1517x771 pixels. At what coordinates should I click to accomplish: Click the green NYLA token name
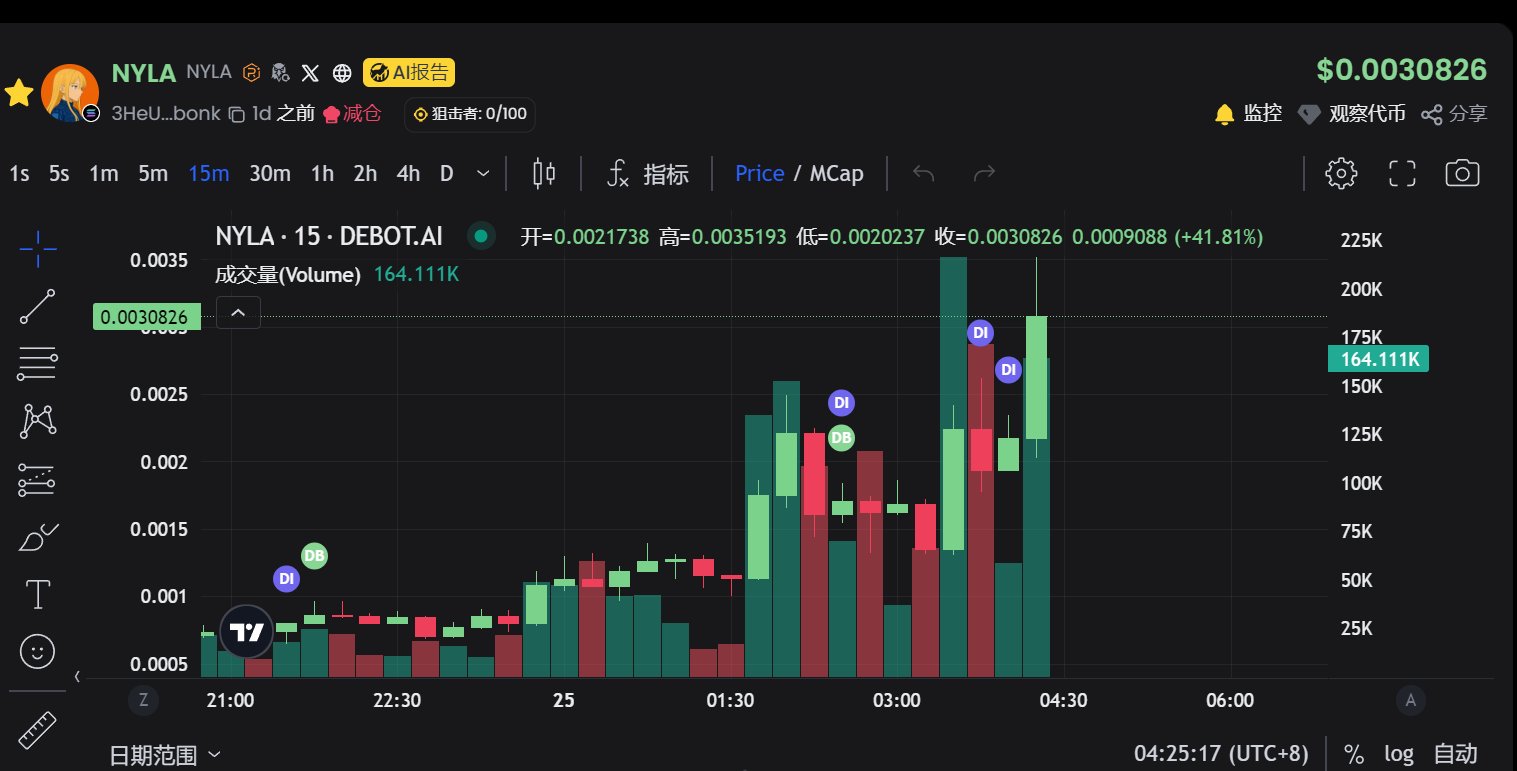(144, 73)
